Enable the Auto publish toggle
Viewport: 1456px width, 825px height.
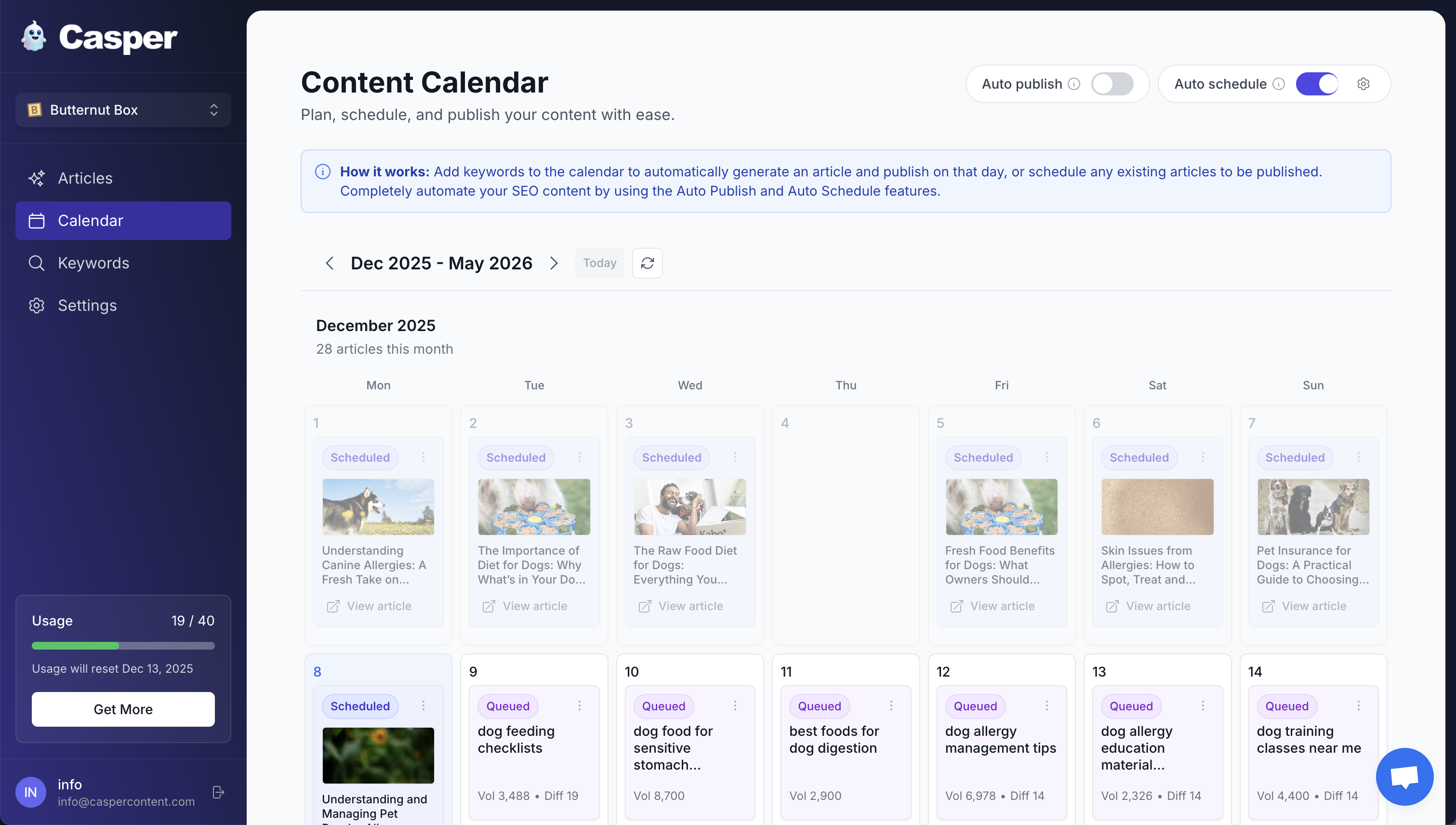point(1112,83)
